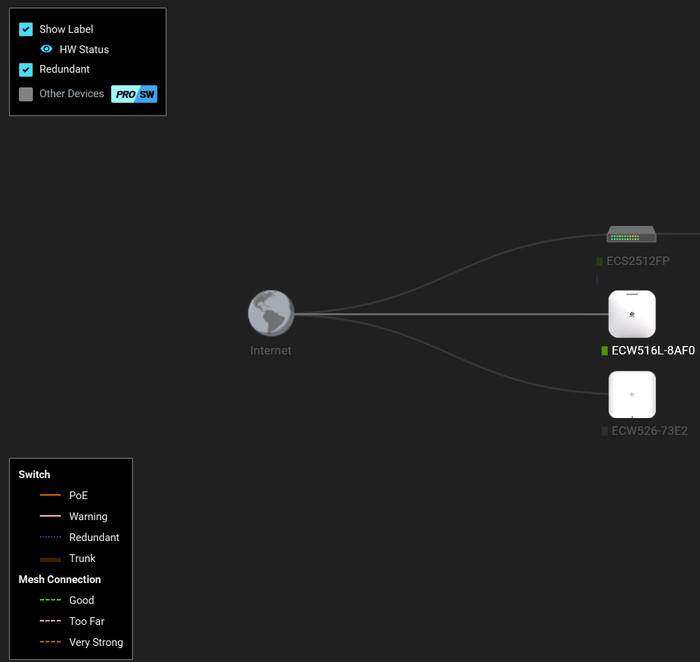Click the Internet node label

(271, 350)
